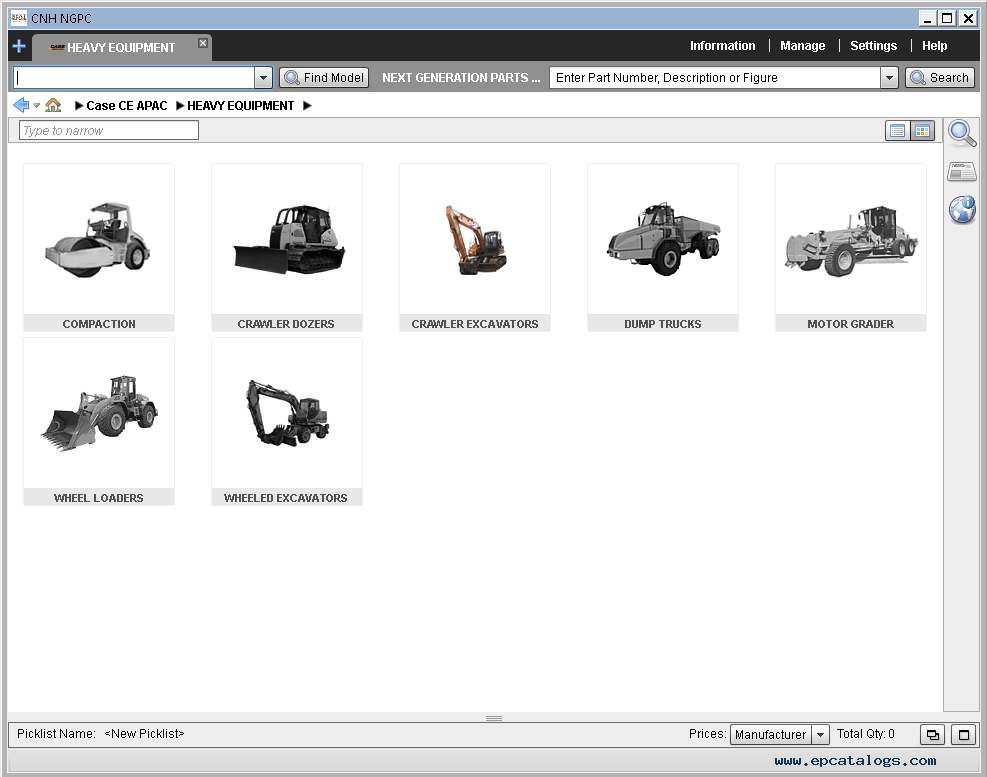Open news panel icon in sidebar
Screen dimensions: 987x777
(x=962, y=171)
